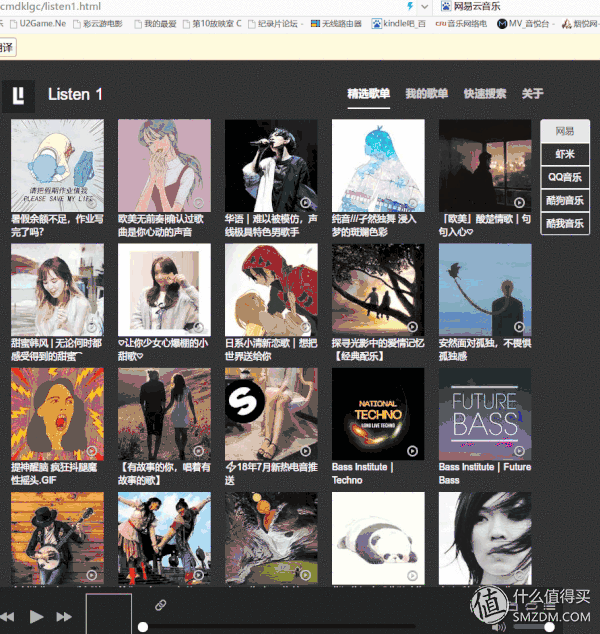Skip to the previous track
The image size is (600, 634).
pos(7,617)
